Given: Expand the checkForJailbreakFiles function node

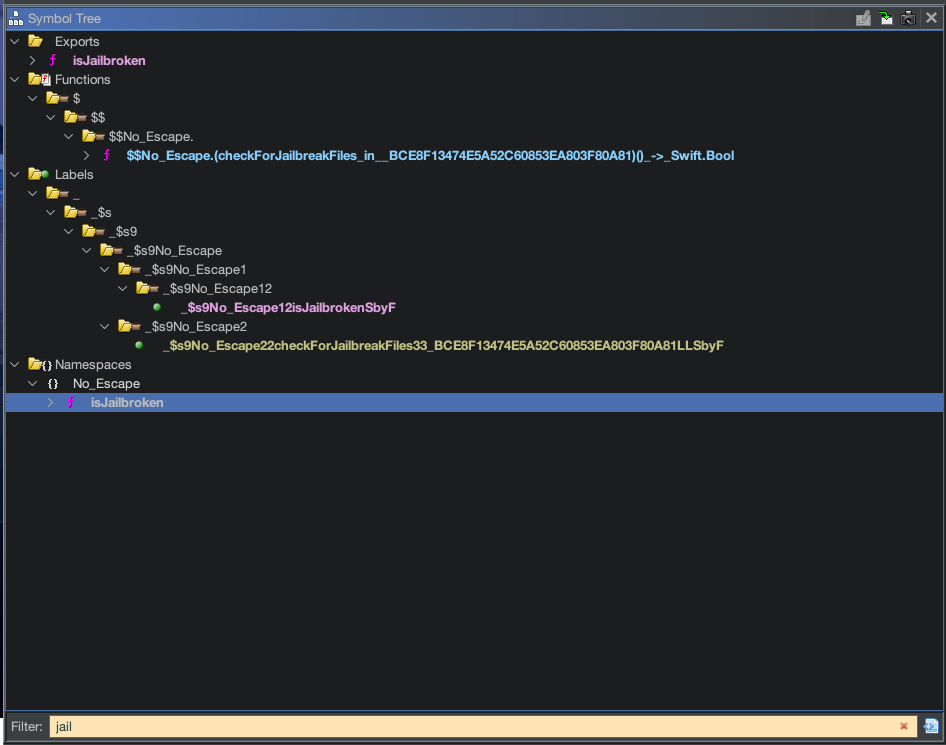Looking at the screenshot, I should tap(87, 156).
